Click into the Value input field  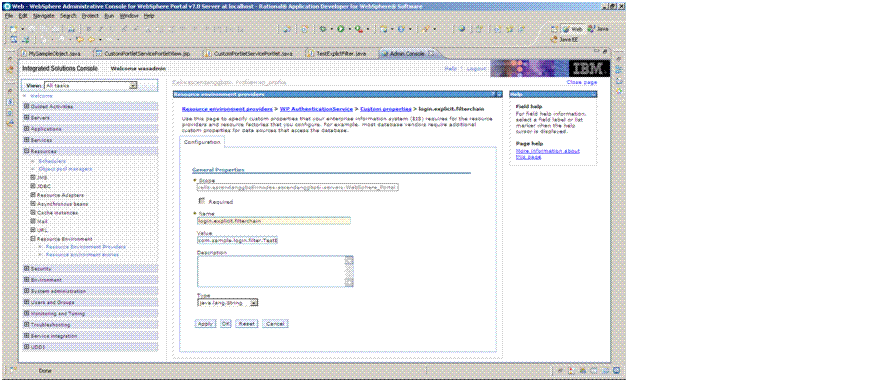(237, 240)
